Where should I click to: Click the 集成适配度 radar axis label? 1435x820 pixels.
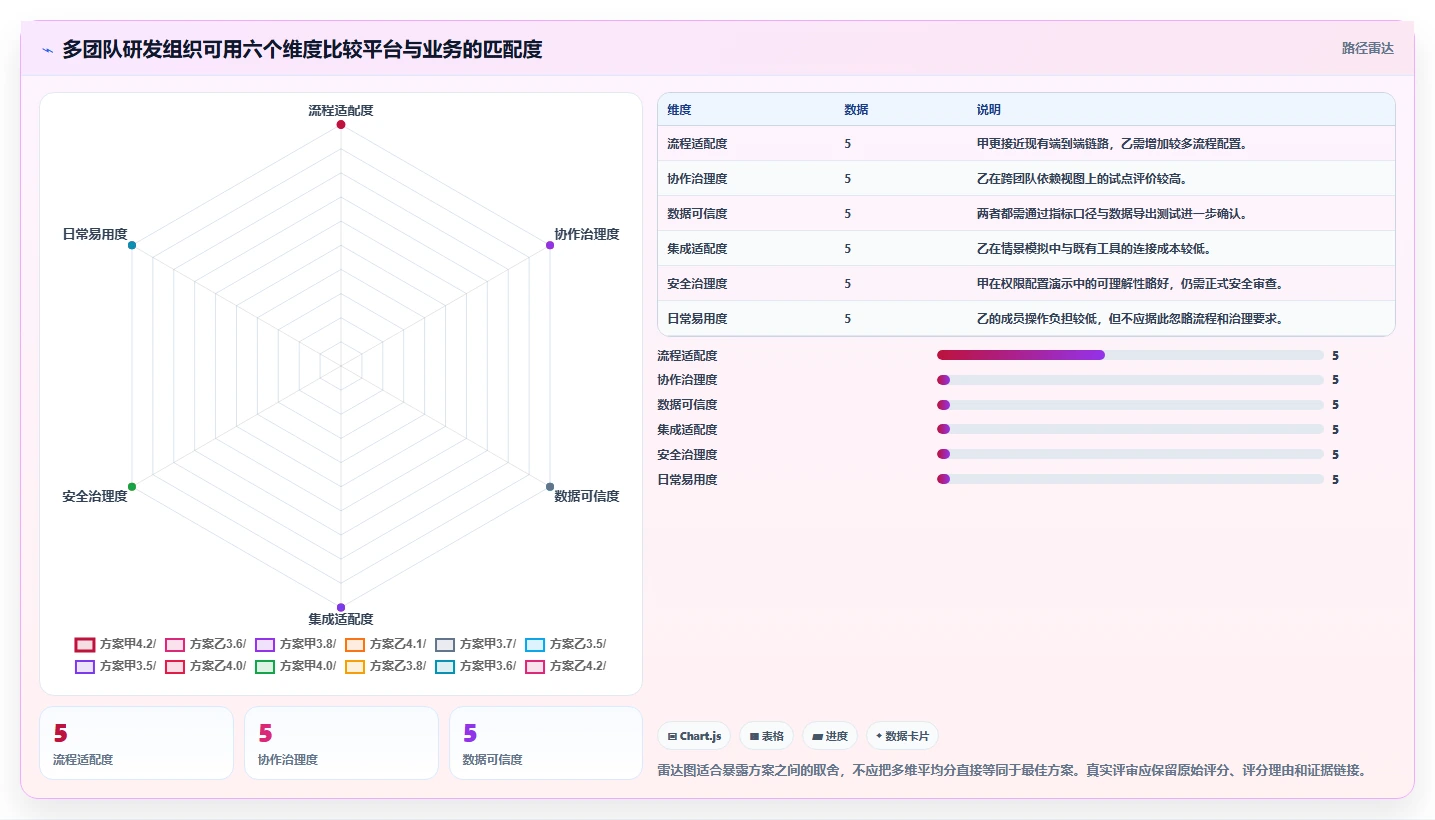tap(341, 619)
